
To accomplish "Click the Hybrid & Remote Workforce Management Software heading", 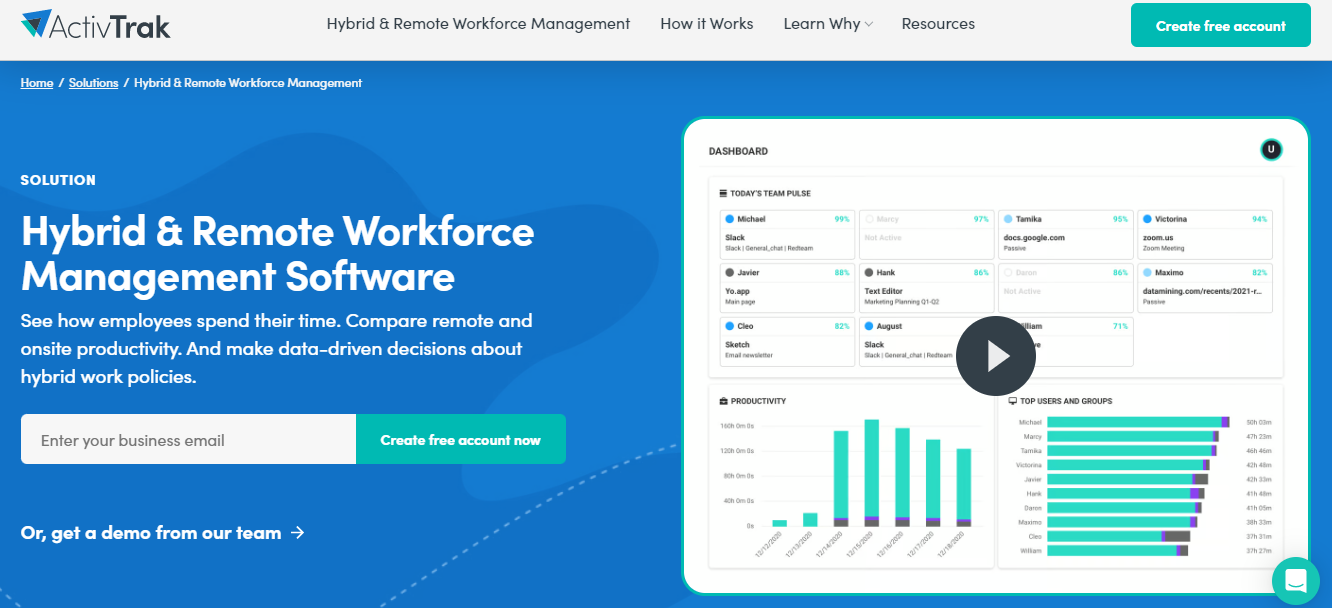I will click(x=278, y=253).
